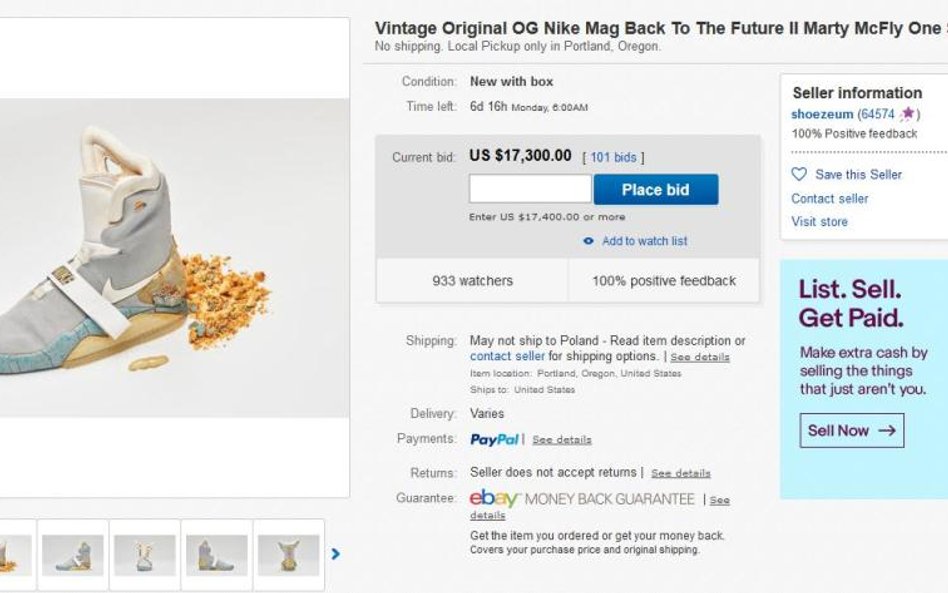Click the next arrow beside image thumbnails
The height and width of the screenshot is (593, 948).
point(336,553)
